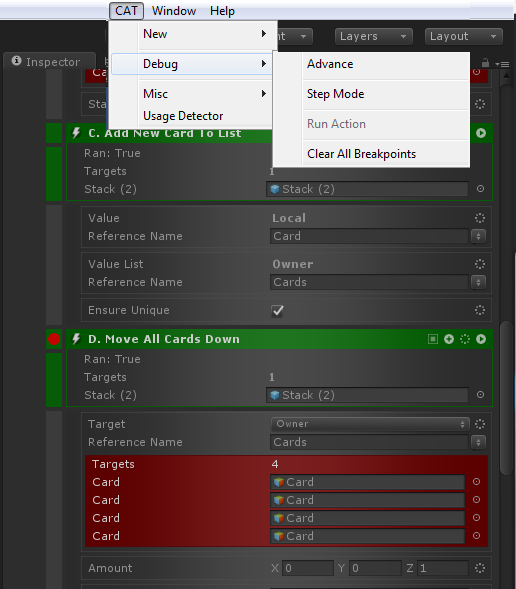Click the plus icon on Move All Cards Down header

click(x=449, y=339)
